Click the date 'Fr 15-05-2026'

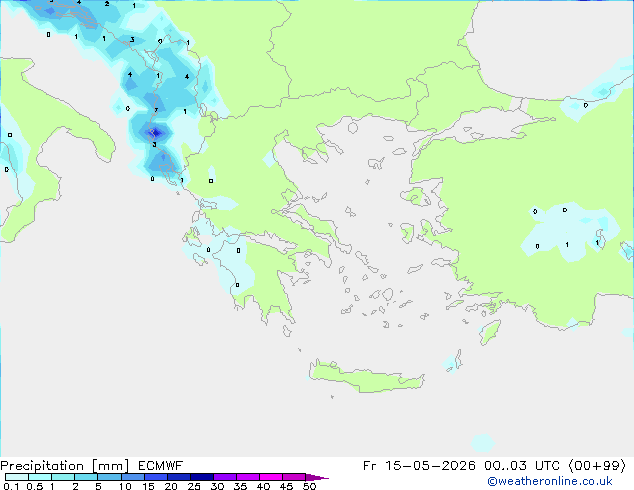(x=419, y=466)
